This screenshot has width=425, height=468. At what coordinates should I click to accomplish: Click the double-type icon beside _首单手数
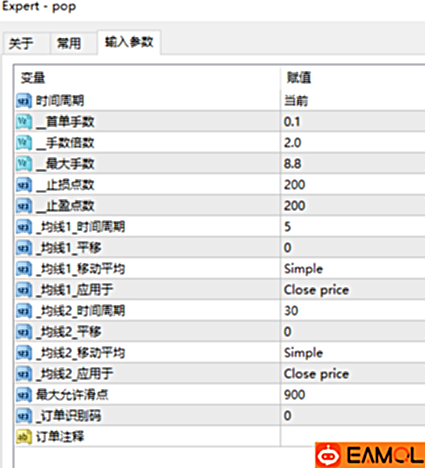(24, 122)
